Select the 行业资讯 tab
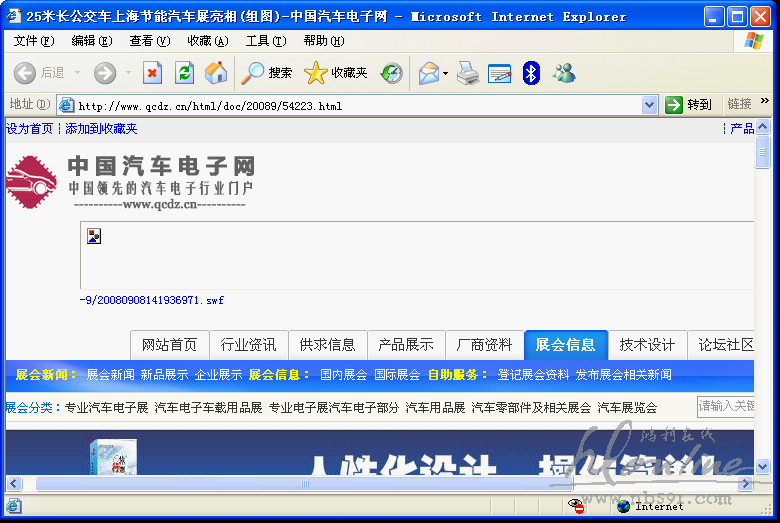780x523 pixels. [248, 345]
